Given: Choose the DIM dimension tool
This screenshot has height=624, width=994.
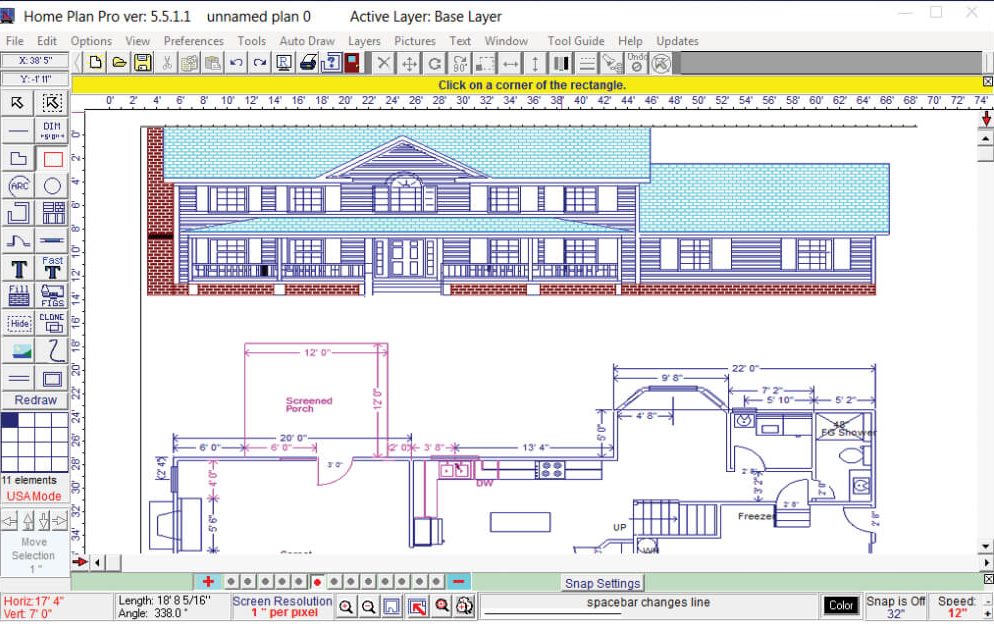Looking at the screenshot, I should [x=52, y=131].
